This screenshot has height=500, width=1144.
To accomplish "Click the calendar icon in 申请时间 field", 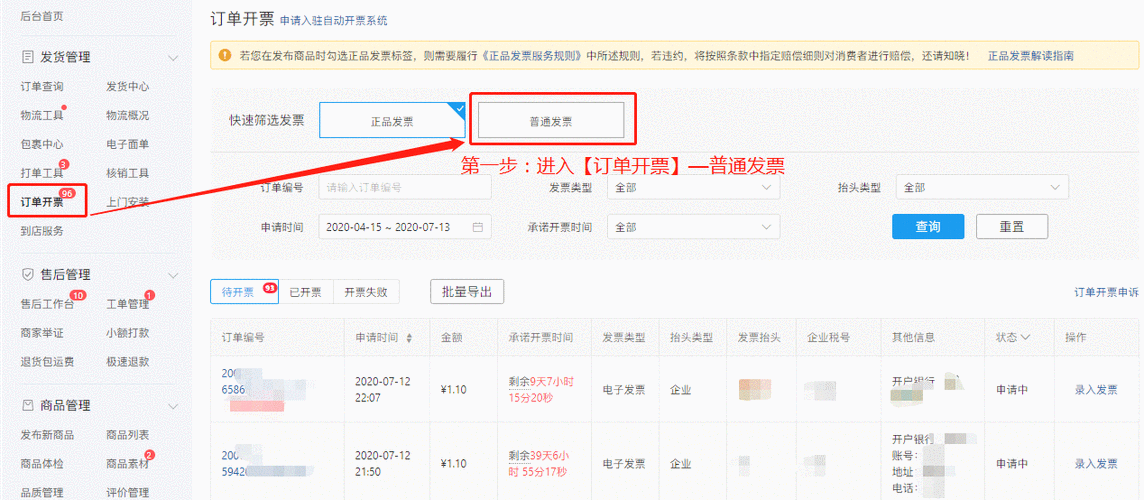I will pyautogui.click(x=478, y=227).
